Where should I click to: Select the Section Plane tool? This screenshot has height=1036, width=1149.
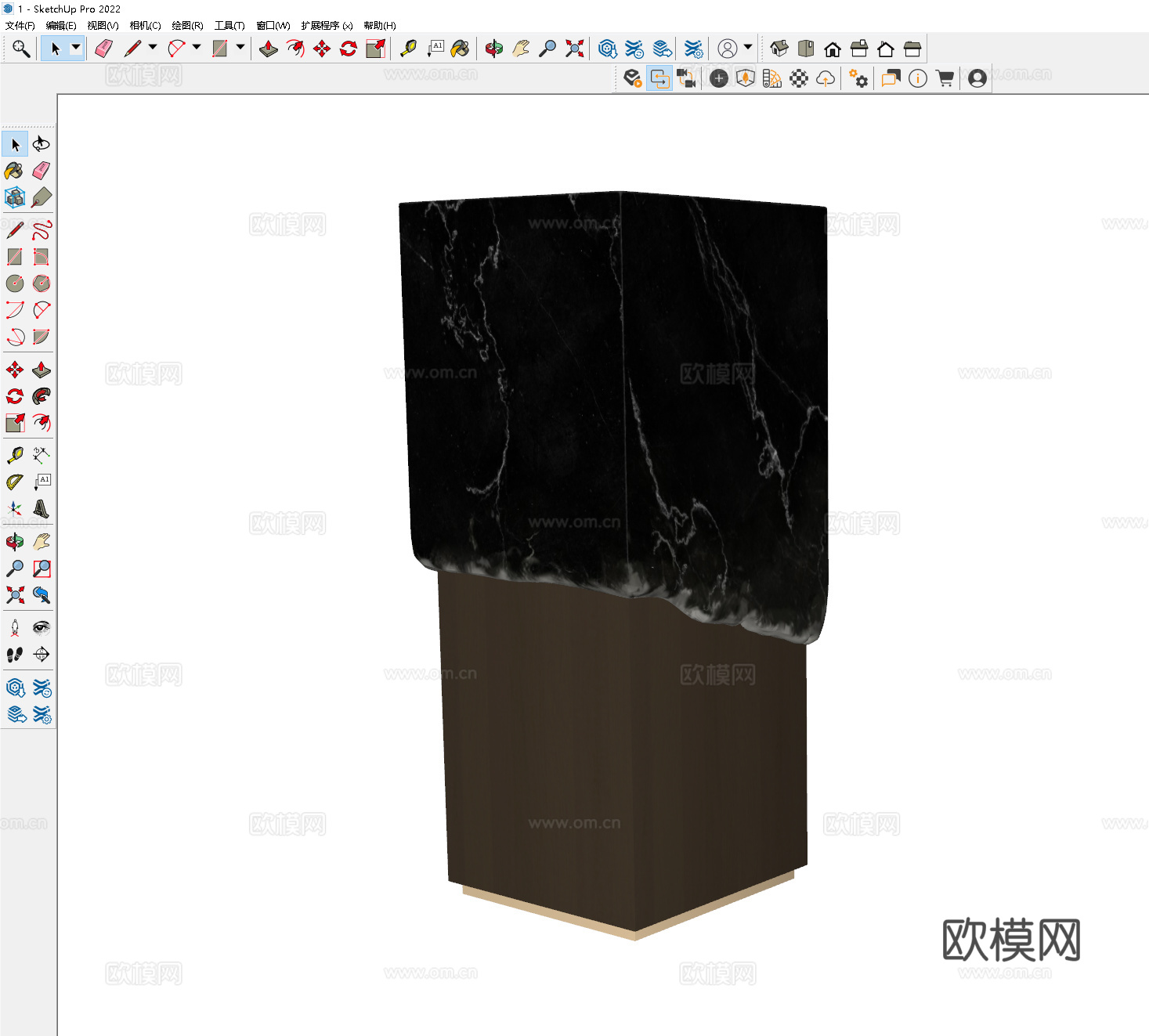(x=42, y=655)
